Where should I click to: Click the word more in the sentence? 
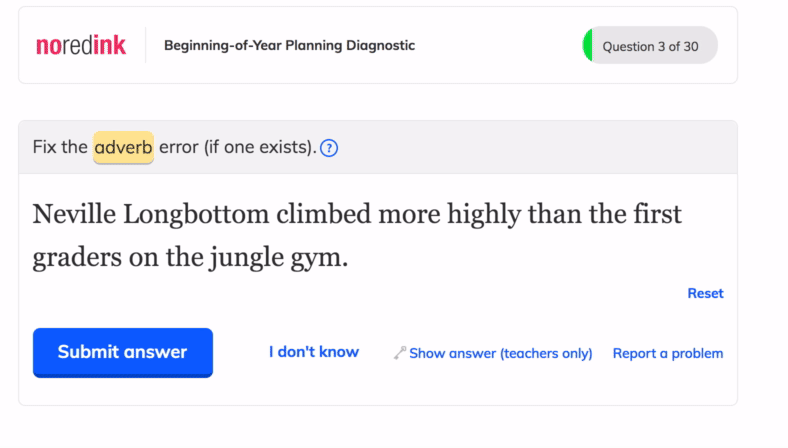pos(409,215)
